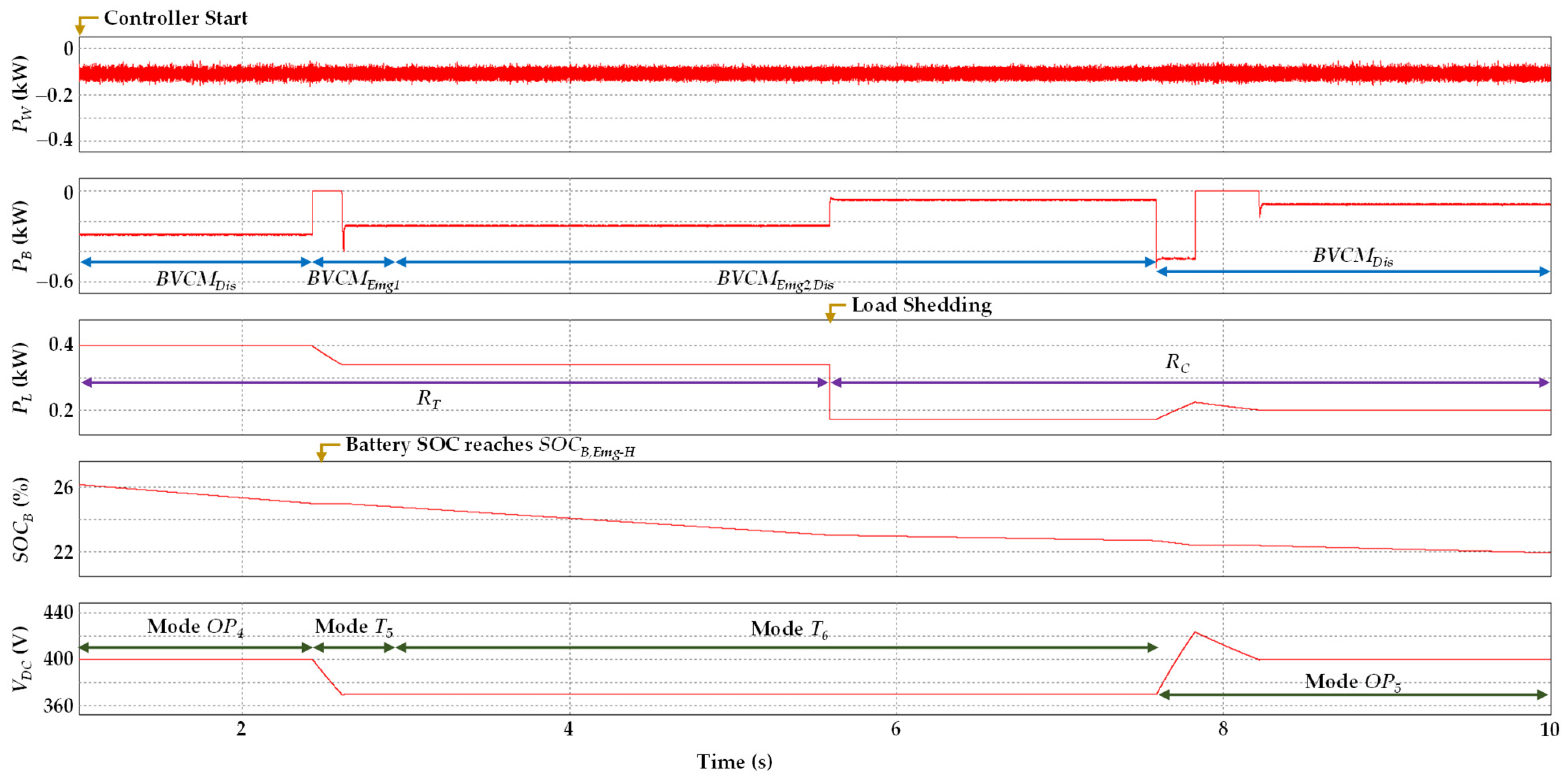Click the x-axis tick value 2
This screenshot has height=778, width=1568.
(241, 729)
